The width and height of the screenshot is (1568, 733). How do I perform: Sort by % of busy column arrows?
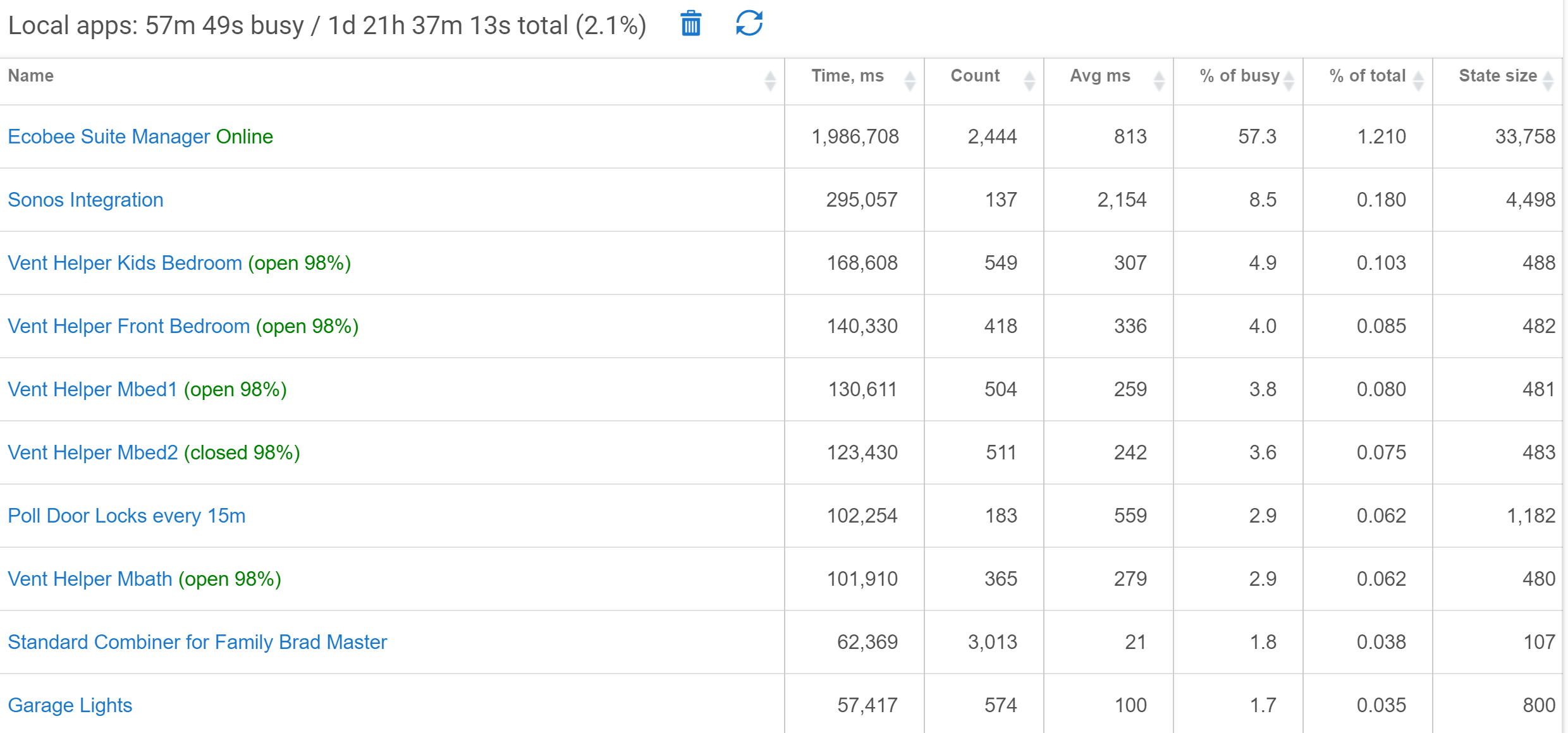(x=1288, y=81)
